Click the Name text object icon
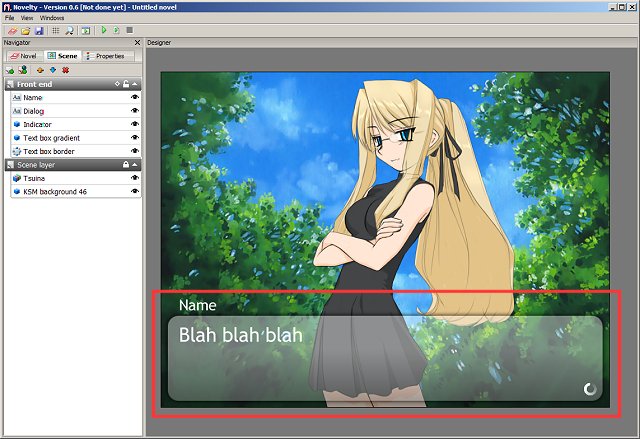 click(x=17, y=98)
